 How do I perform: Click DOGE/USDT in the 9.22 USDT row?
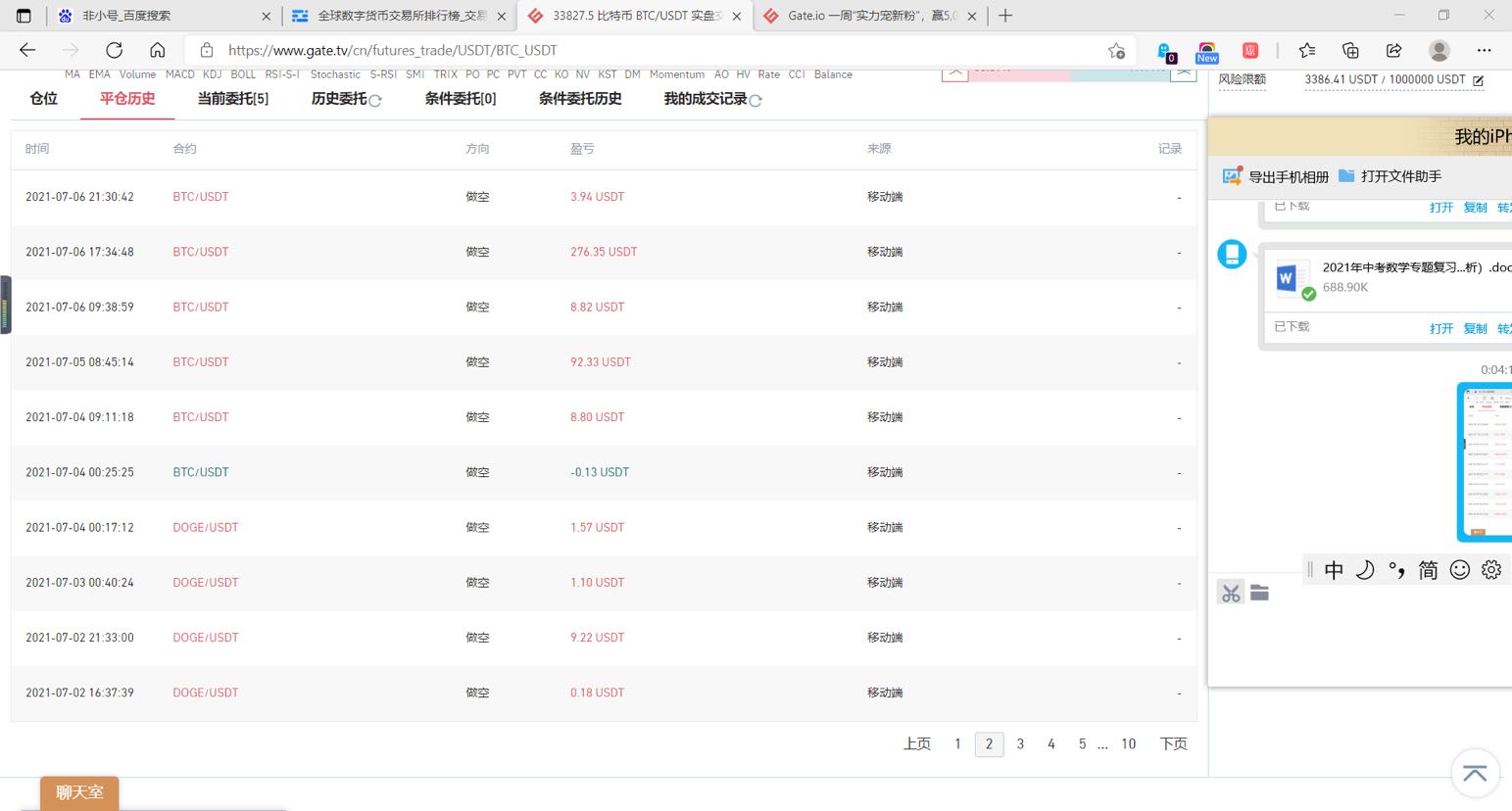tap(206, 638)
